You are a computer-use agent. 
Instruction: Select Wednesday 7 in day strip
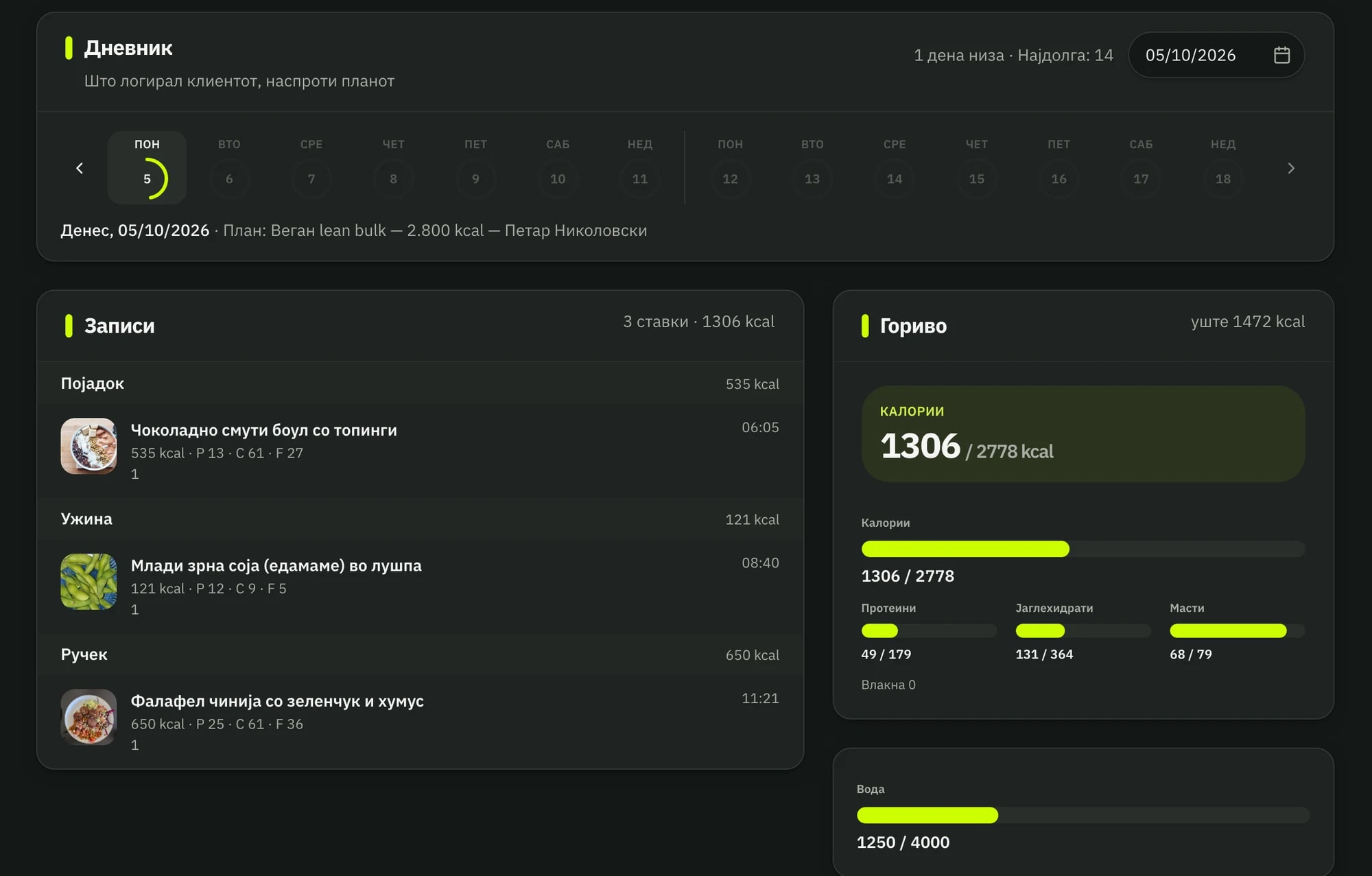[x=311, y=167]
